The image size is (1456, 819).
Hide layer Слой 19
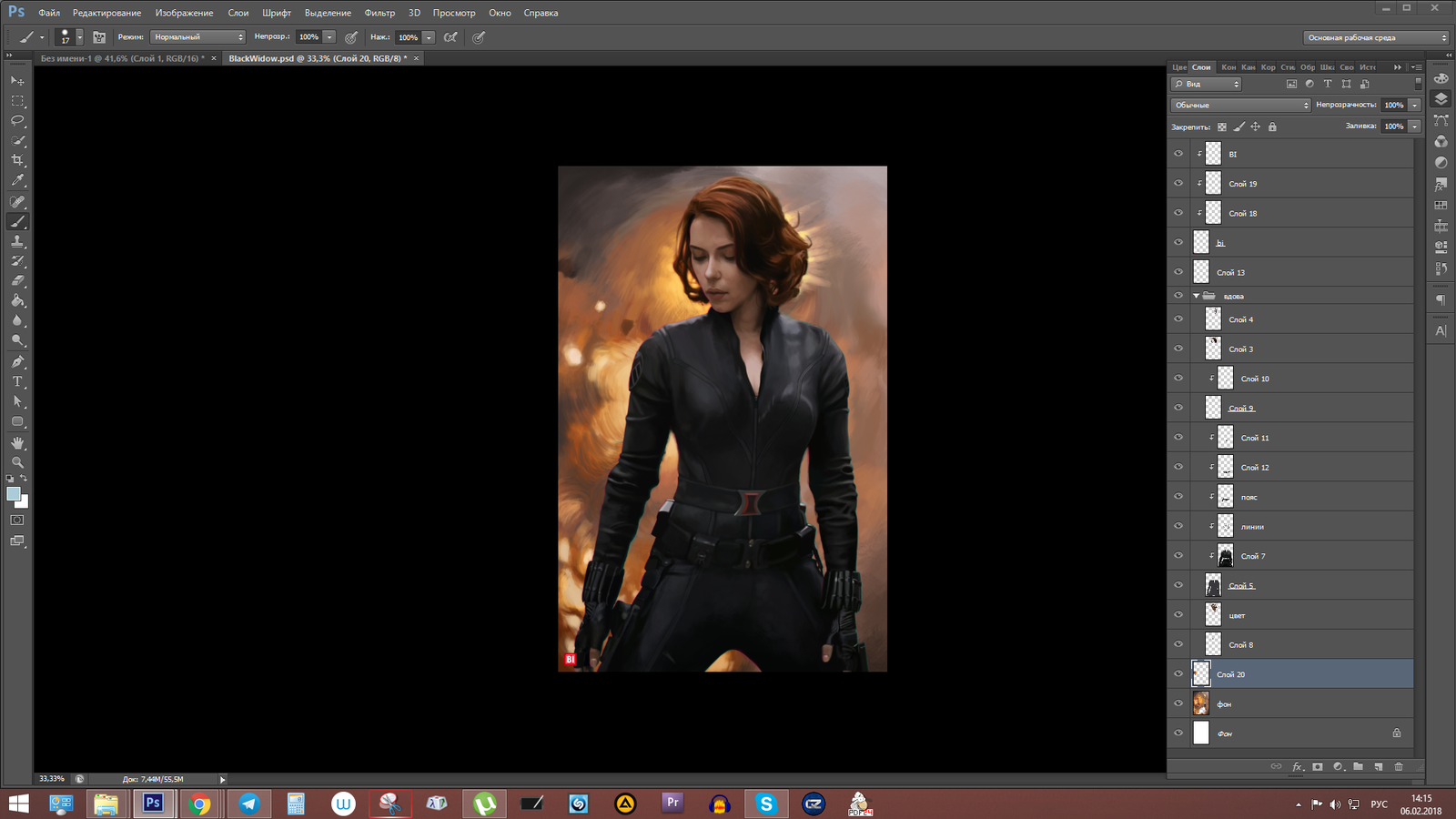(x=1178, y=183)
